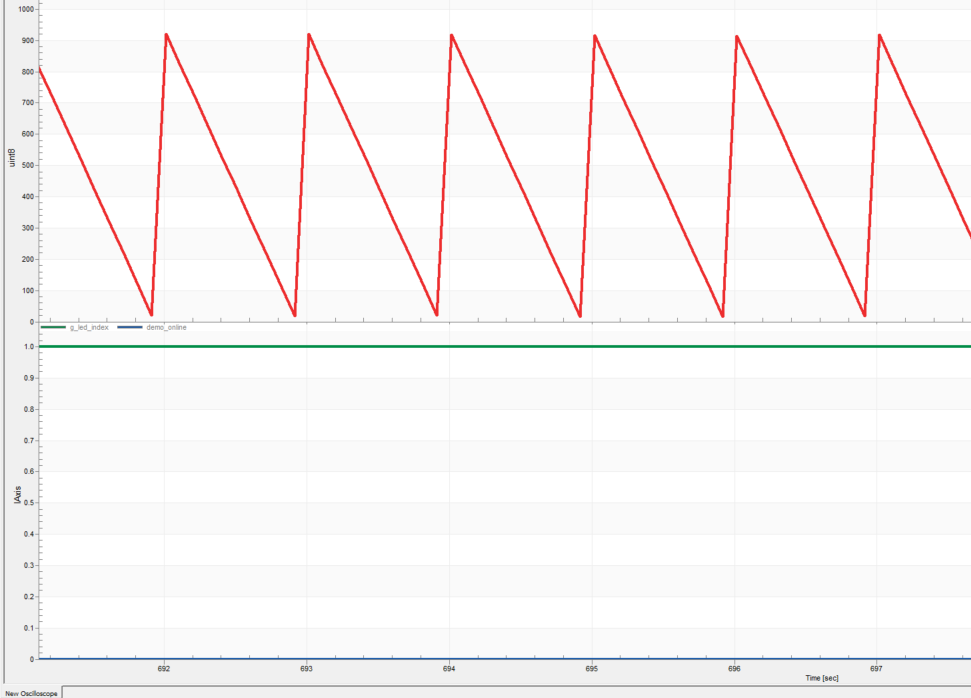Click the 696 tick on time axis

pyautogui.click(x=735, y=668)
